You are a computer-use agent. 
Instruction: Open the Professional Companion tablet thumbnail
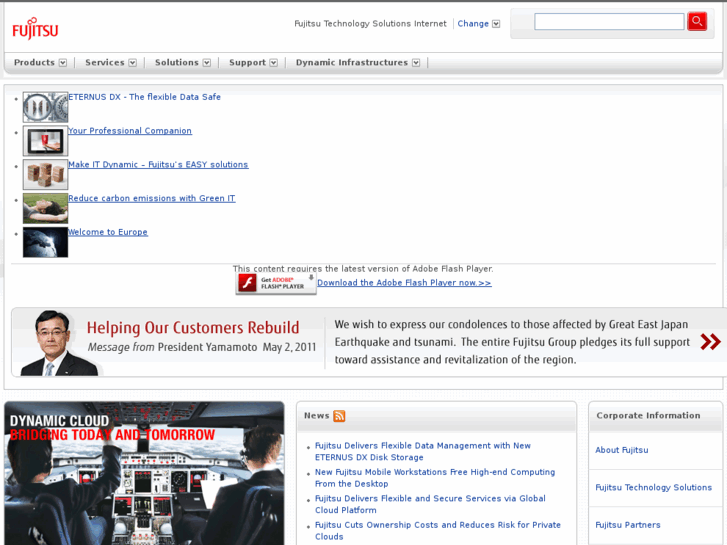coord(45,141)
